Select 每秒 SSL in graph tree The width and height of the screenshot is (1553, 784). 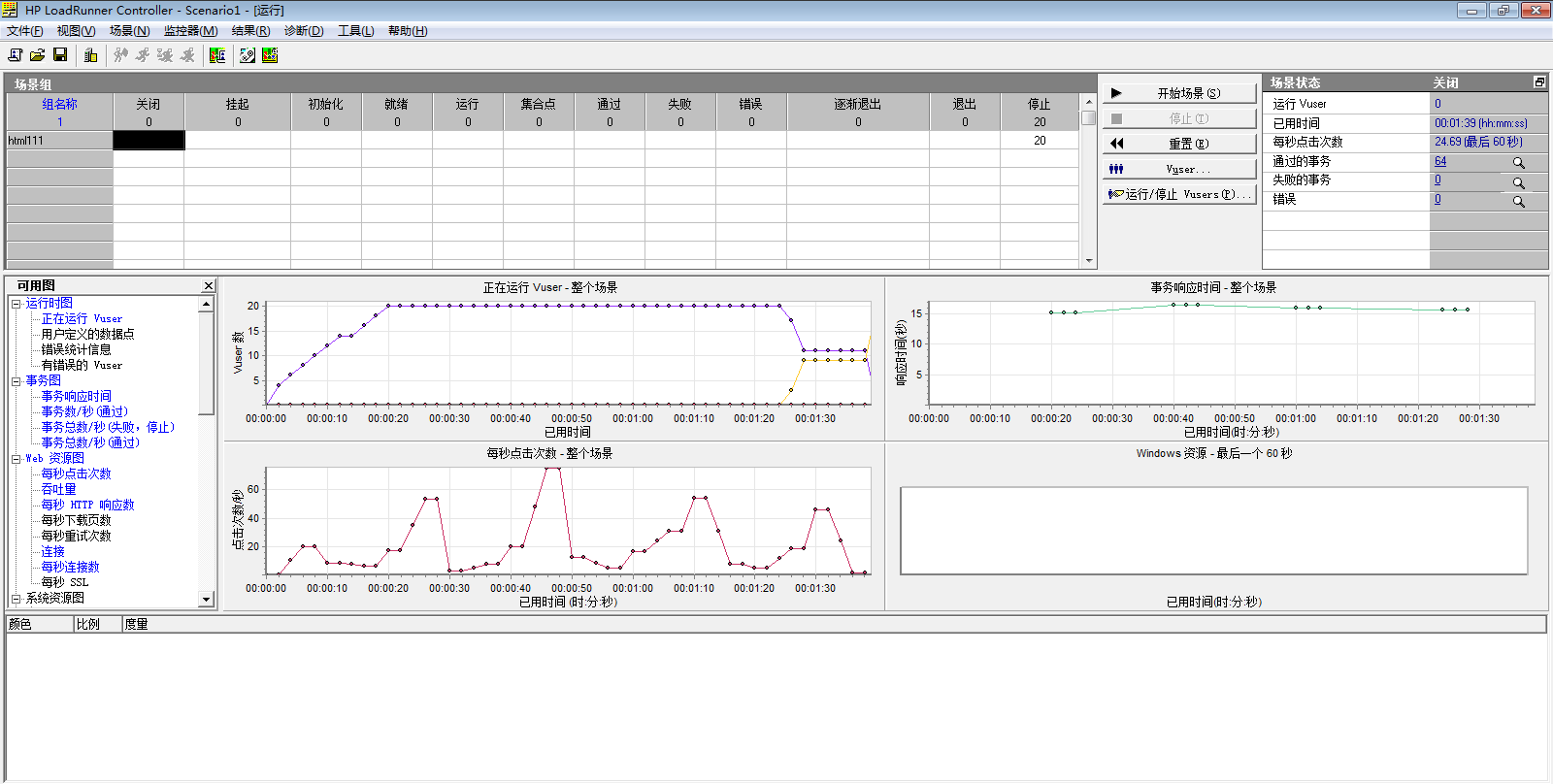[x=64, y=582]
